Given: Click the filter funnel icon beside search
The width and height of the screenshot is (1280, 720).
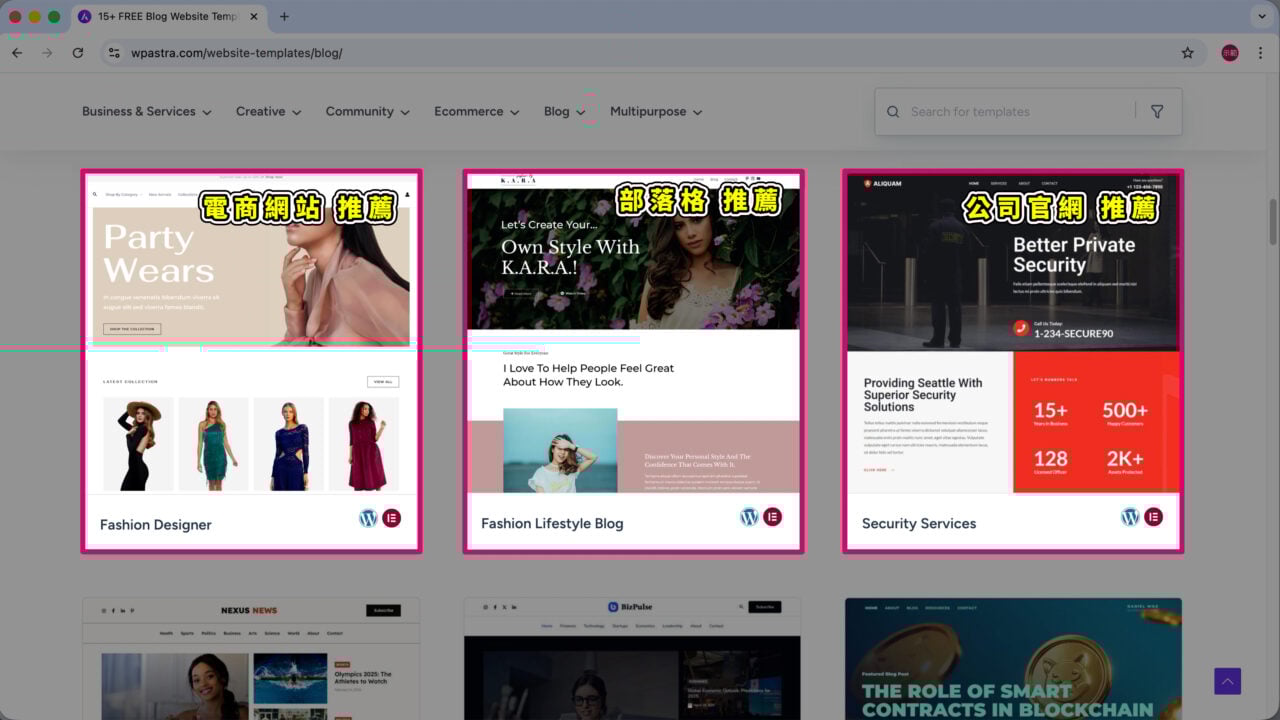Looking at the screenshot, I should coord(1157,112).
